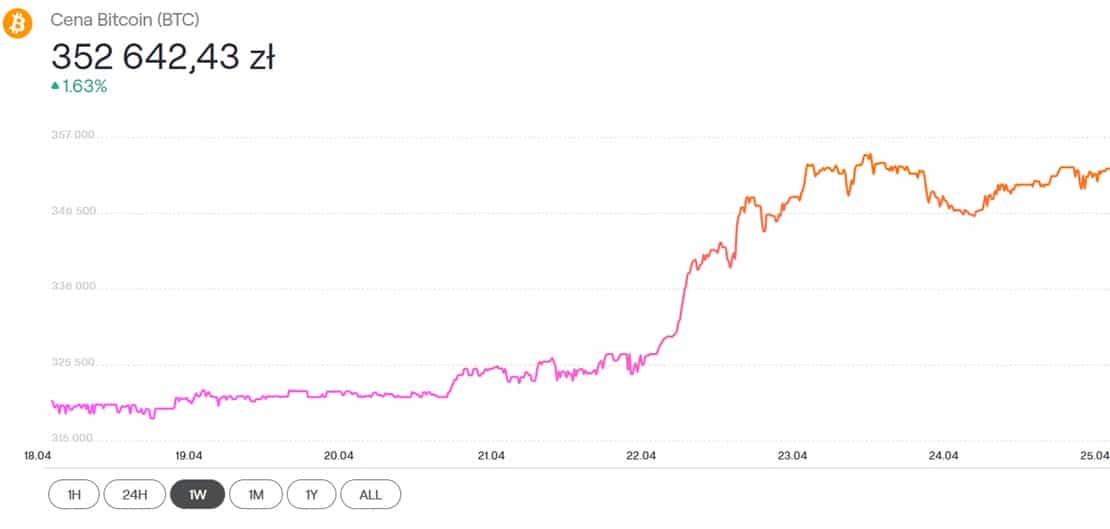
Task: Click the 22.04 date axis label
Action: pyautogui.click(x=642, y=455)
